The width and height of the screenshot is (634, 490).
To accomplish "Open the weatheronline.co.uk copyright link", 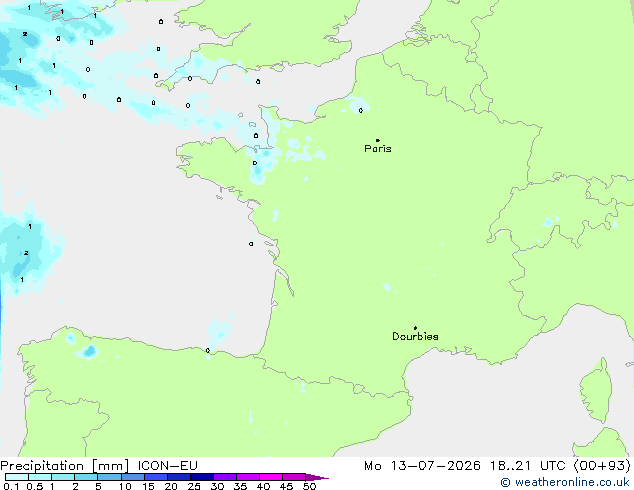I will tap(565, 482).
